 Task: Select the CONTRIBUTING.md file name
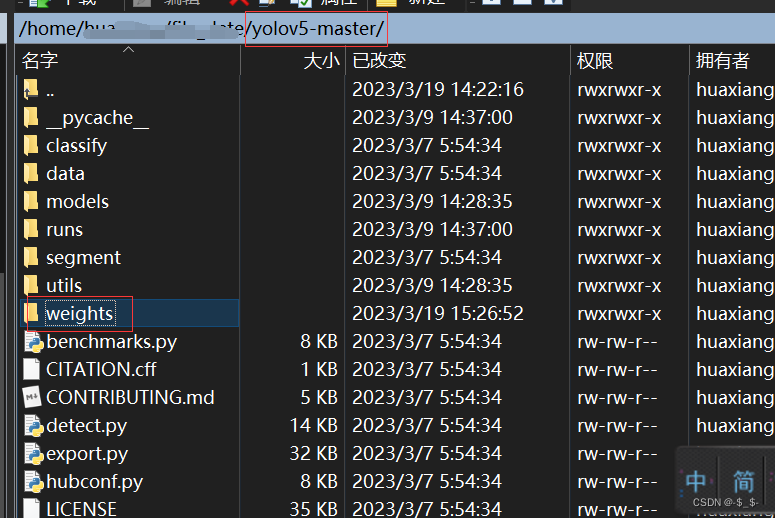130,398
